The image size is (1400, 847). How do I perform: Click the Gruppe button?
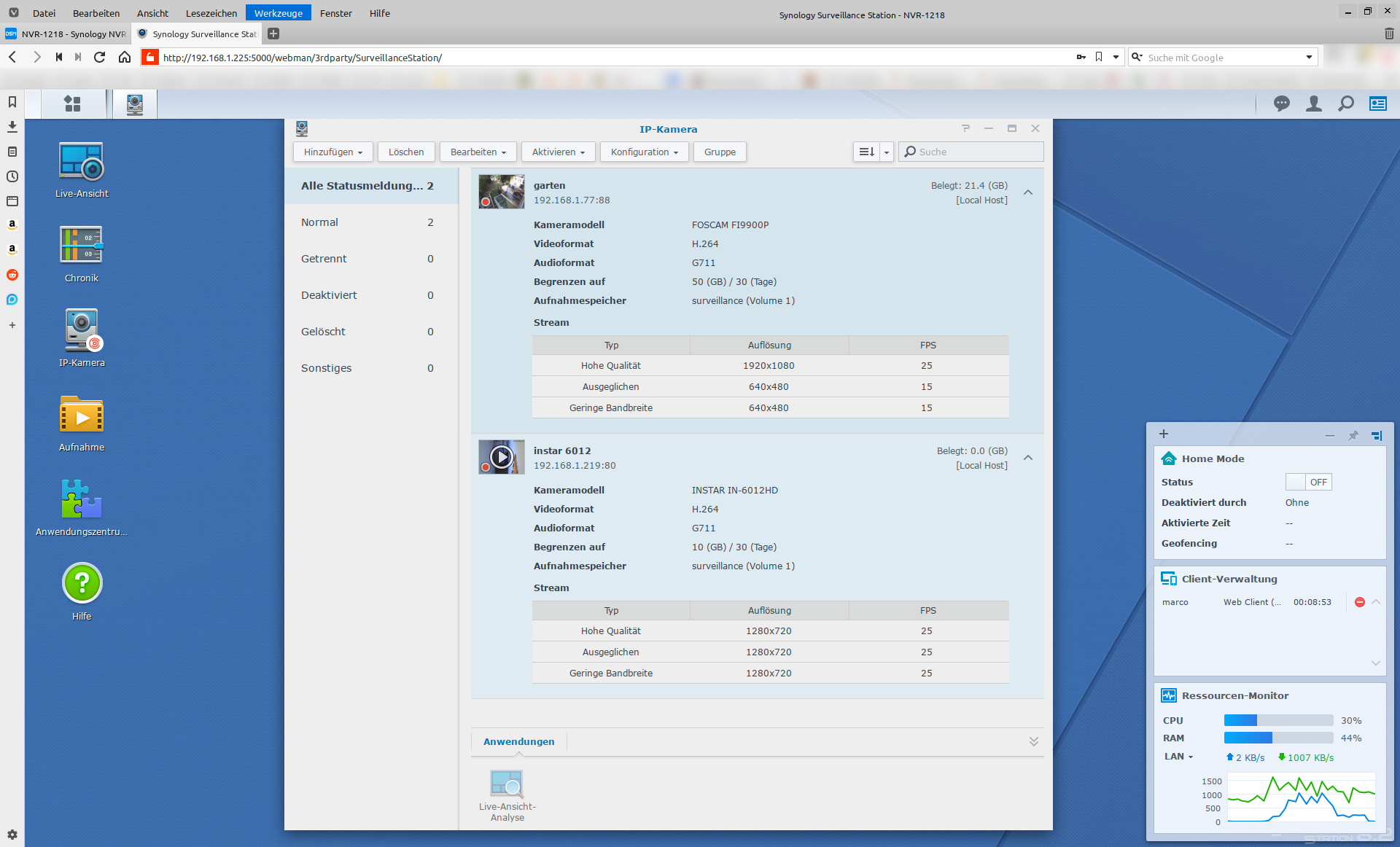pyautogui.click(x=720, y=152)
